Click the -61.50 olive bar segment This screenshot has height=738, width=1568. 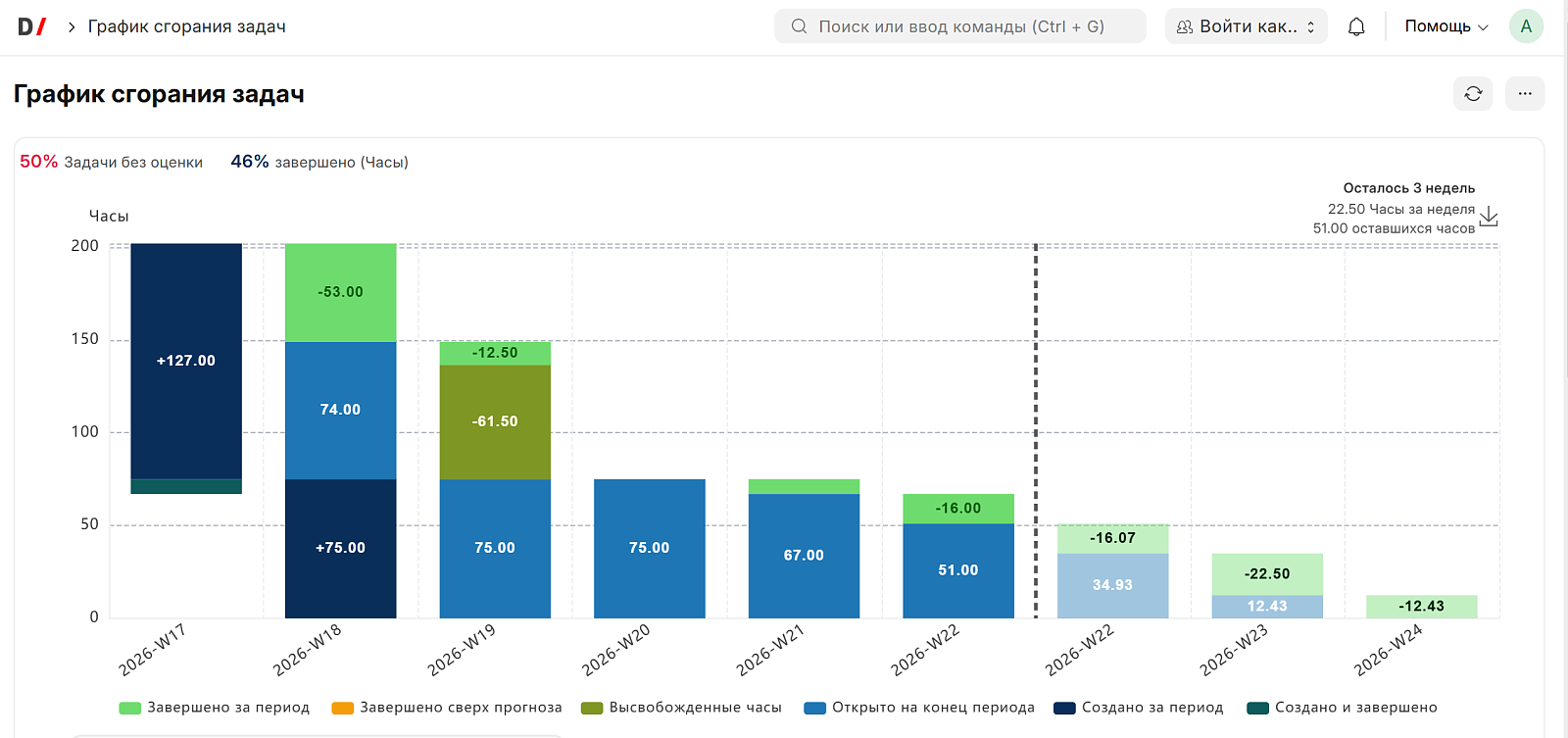coord(495,421)
